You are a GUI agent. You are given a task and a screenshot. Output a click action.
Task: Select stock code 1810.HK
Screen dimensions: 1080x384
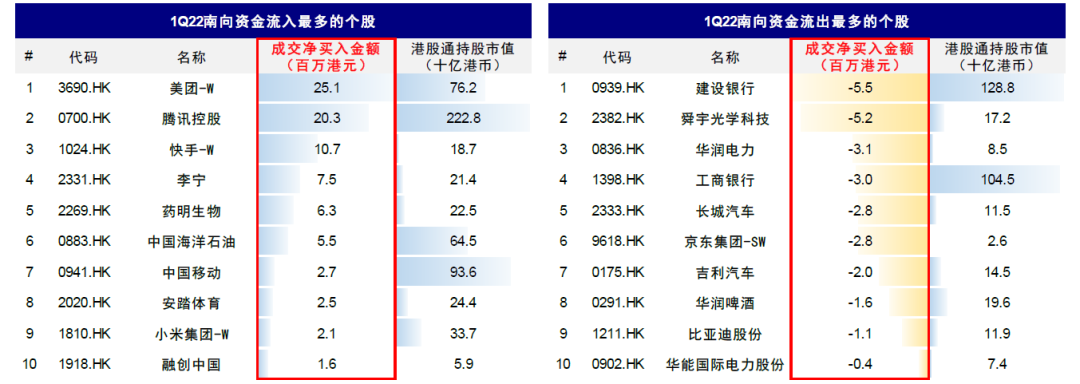(84, 334)
